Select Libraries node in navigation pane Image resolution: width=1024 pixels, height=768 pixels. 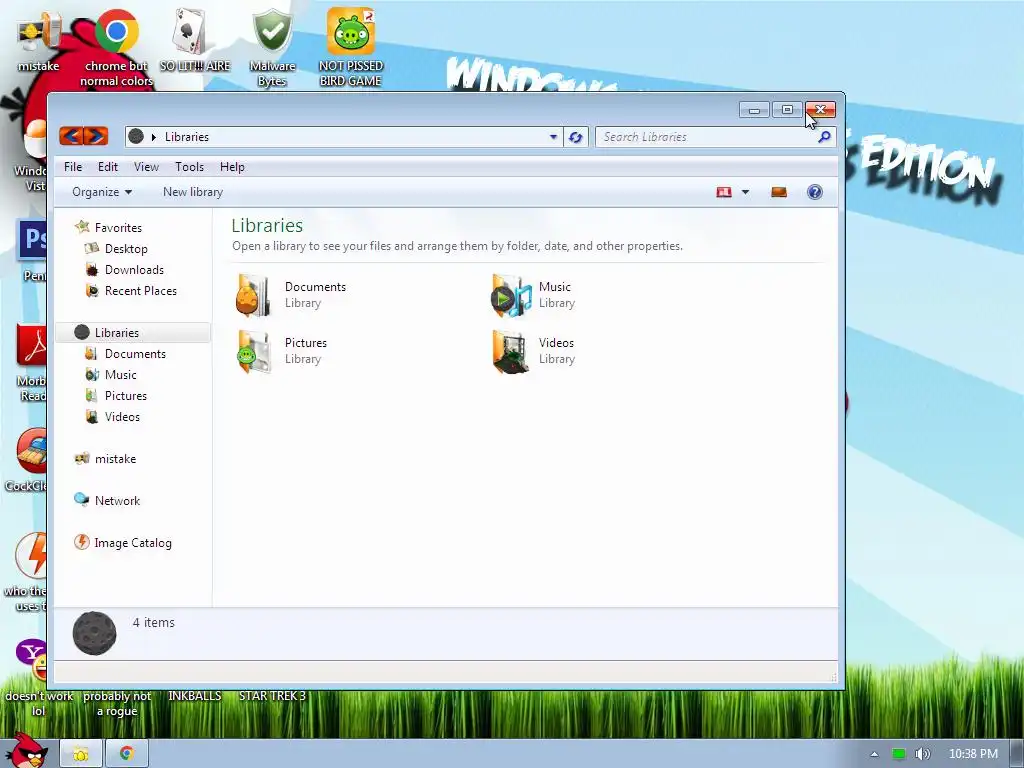(116, 332)
